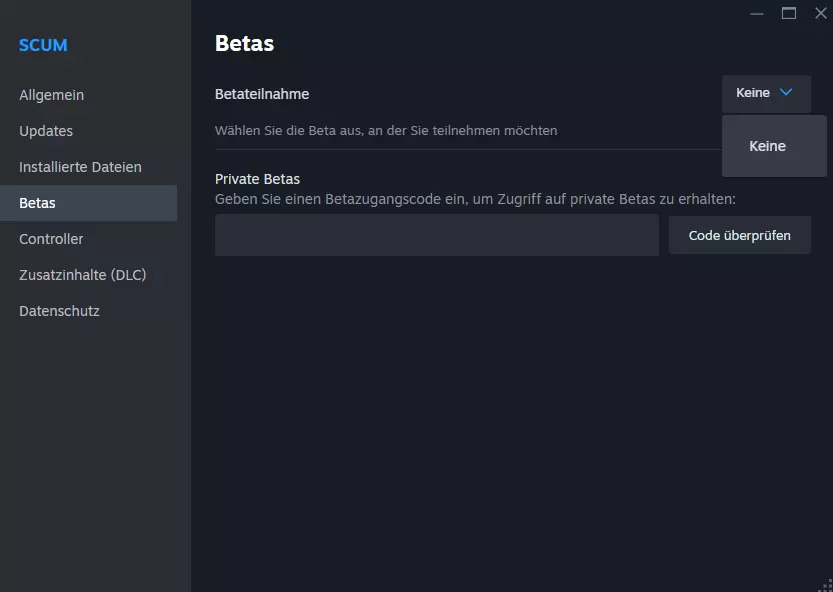This screenshot has height=592, width=833.
Task: Show the Zusatzinhalte (DLC) section
Action: [83, 275]
